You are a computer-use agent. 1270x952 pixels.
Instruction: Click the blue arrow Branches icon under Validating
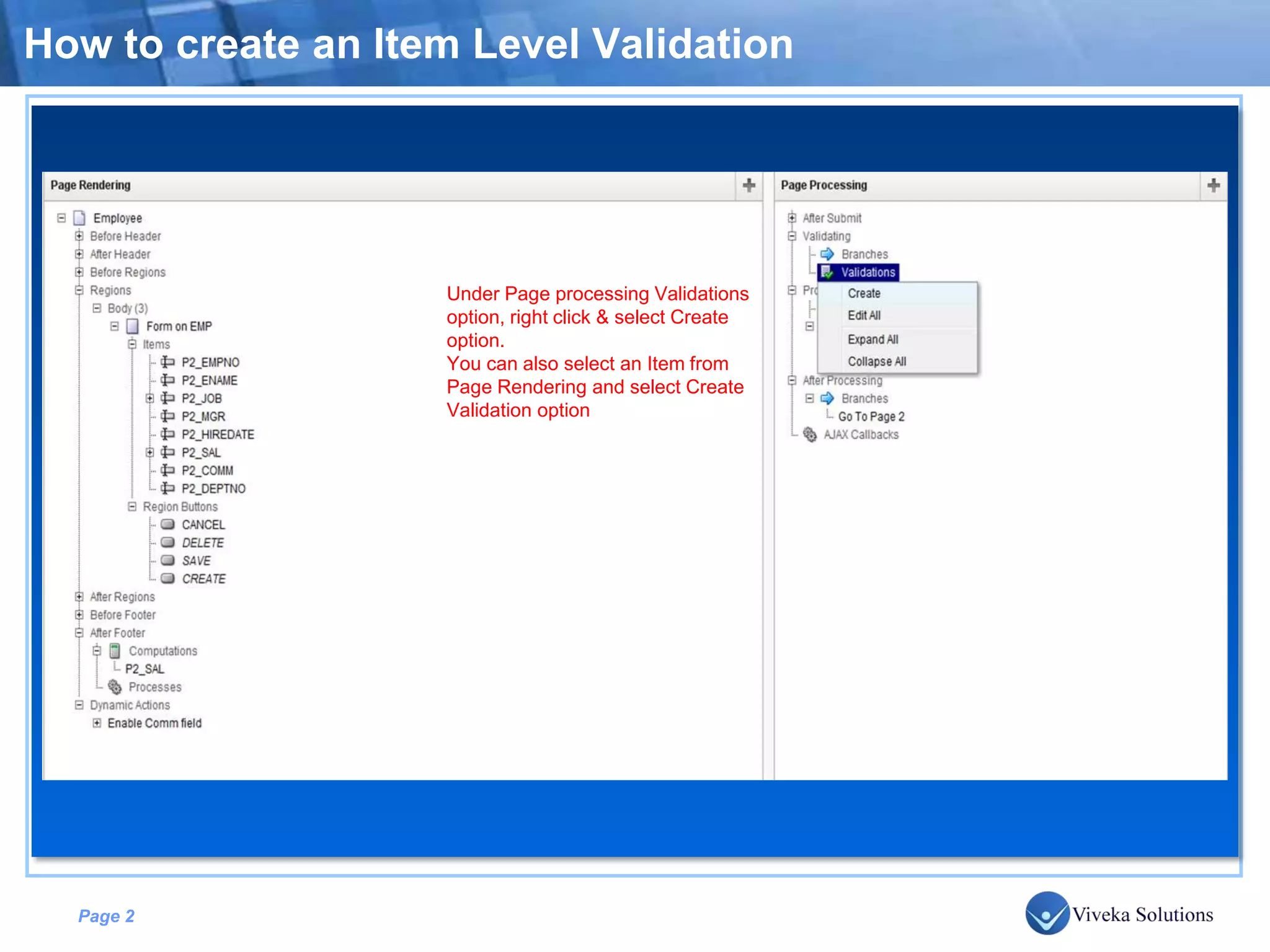coord(827,254)
